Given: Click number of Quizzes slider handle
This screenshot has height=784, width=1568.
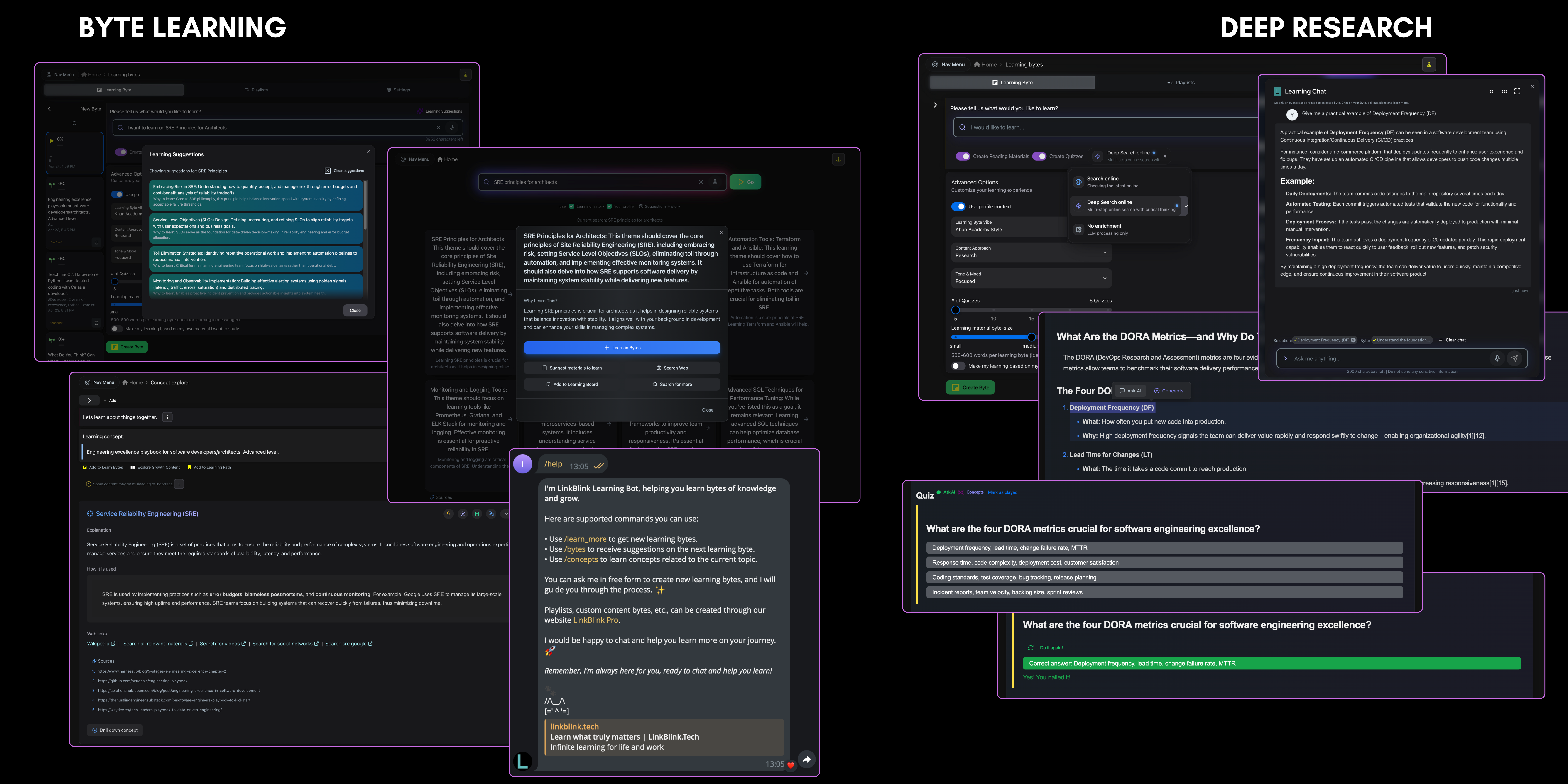Looking at the screenshot, I should [956, 310].
